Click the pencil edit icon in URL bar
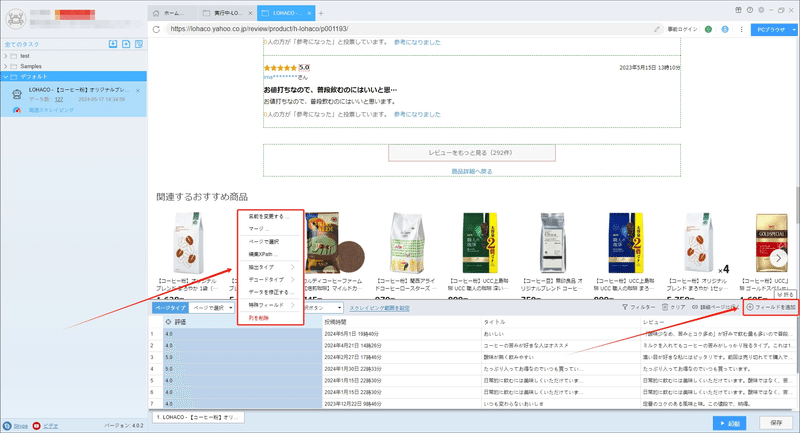The height and width of the screenshot is (433, 800). coord(657,29)
